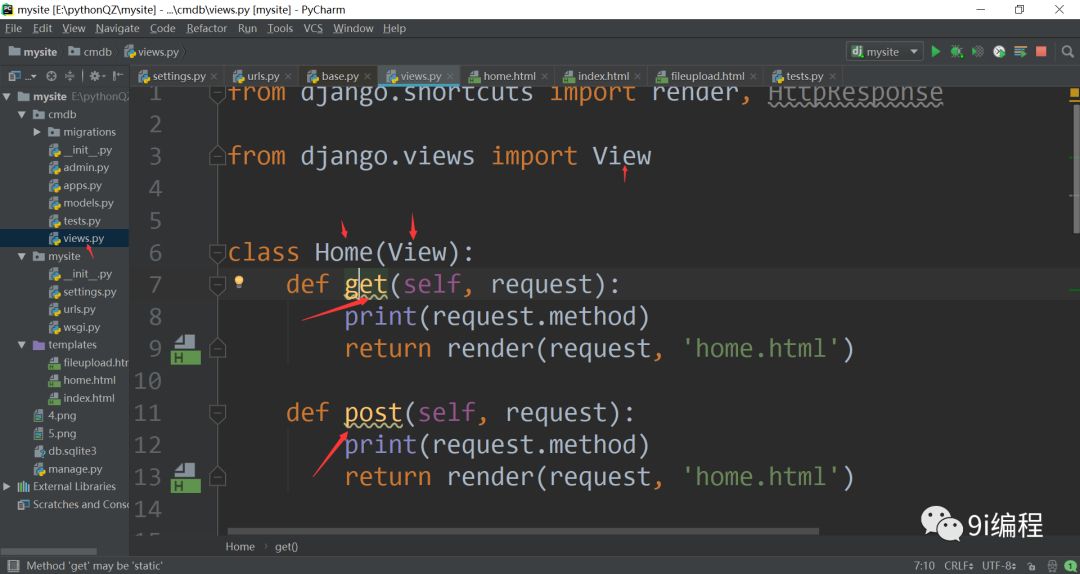Close the urls.py tab

pos(287,76)
